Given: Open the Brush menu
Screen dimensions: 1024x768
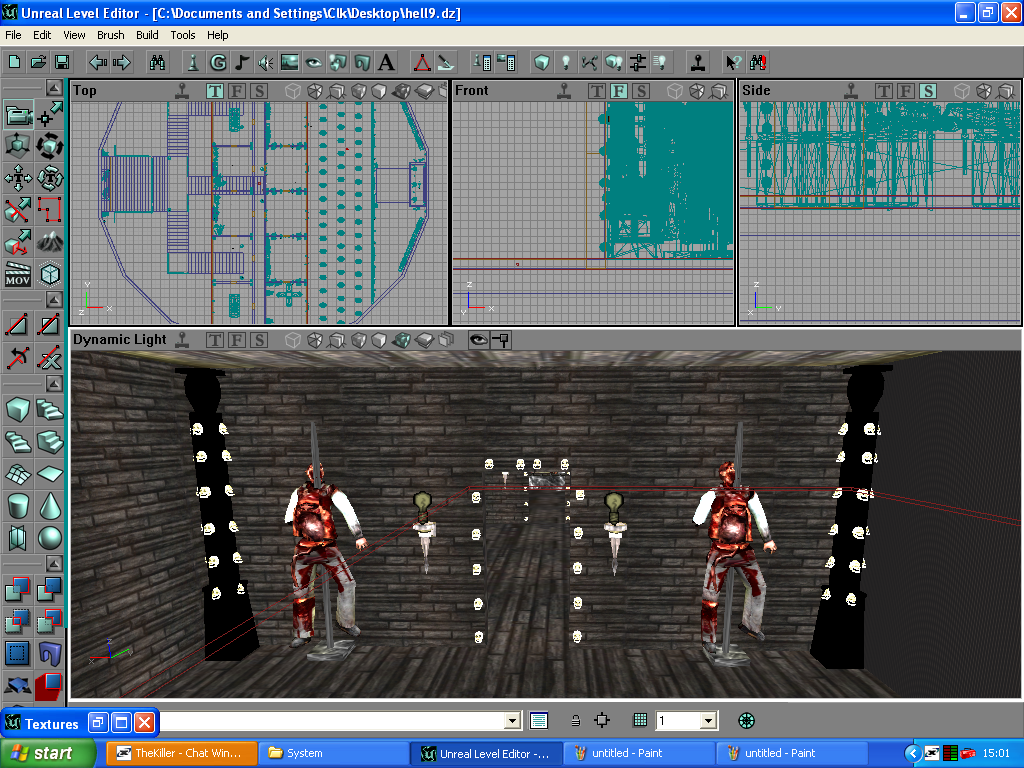Looking at the screenshot, I should [110, 35].
